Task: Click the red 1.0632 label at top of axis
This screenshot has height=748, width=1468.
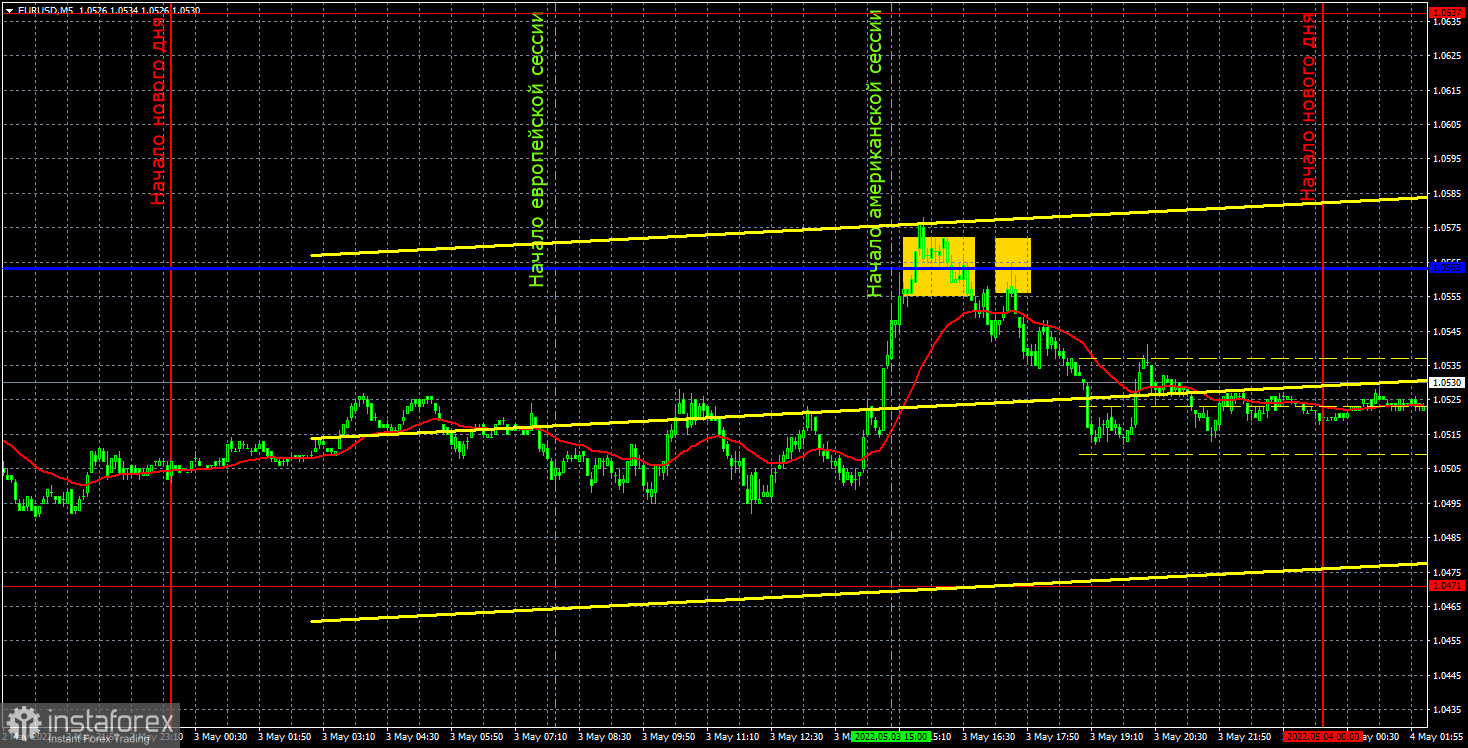Action: (1447, 12)
